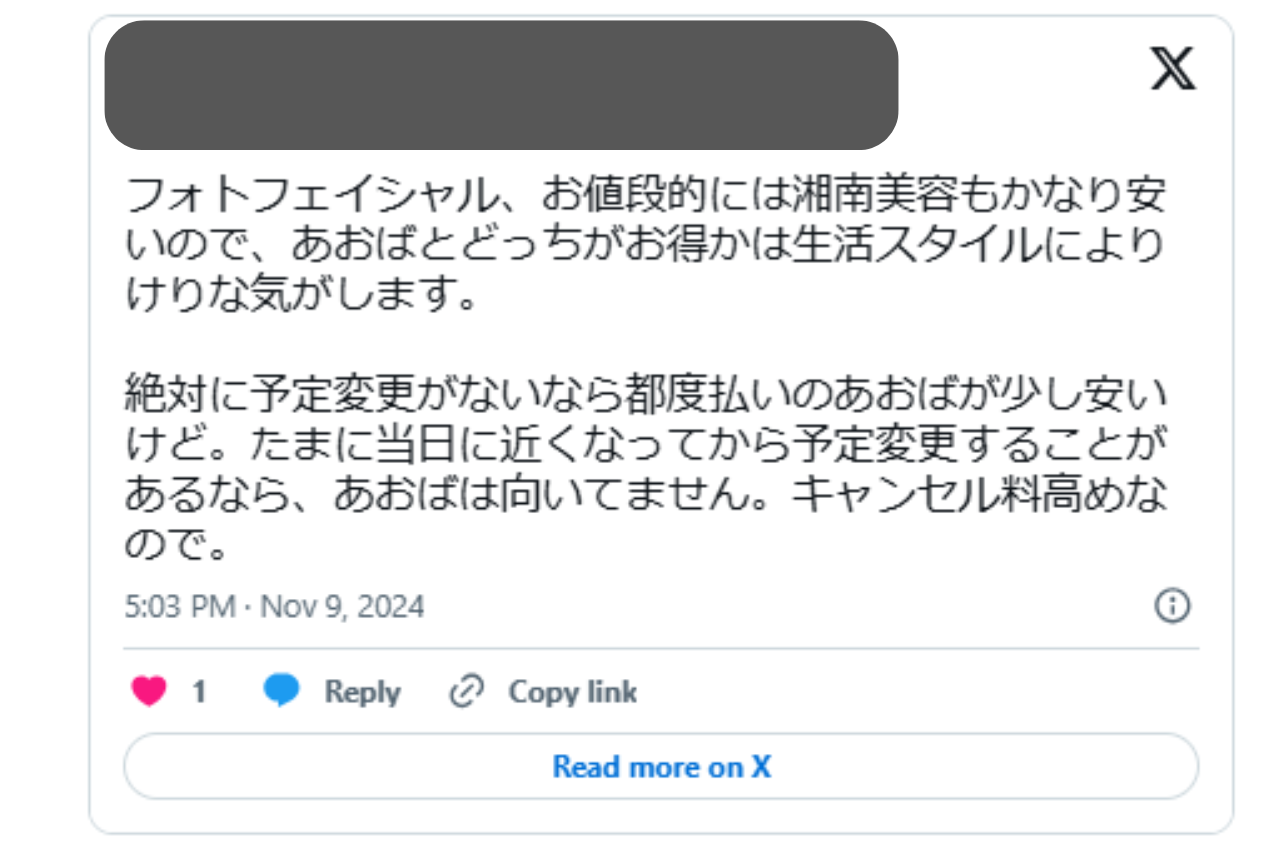Click the line beginning いので、あおばと

pyautogui.click(x=645, y=247)
